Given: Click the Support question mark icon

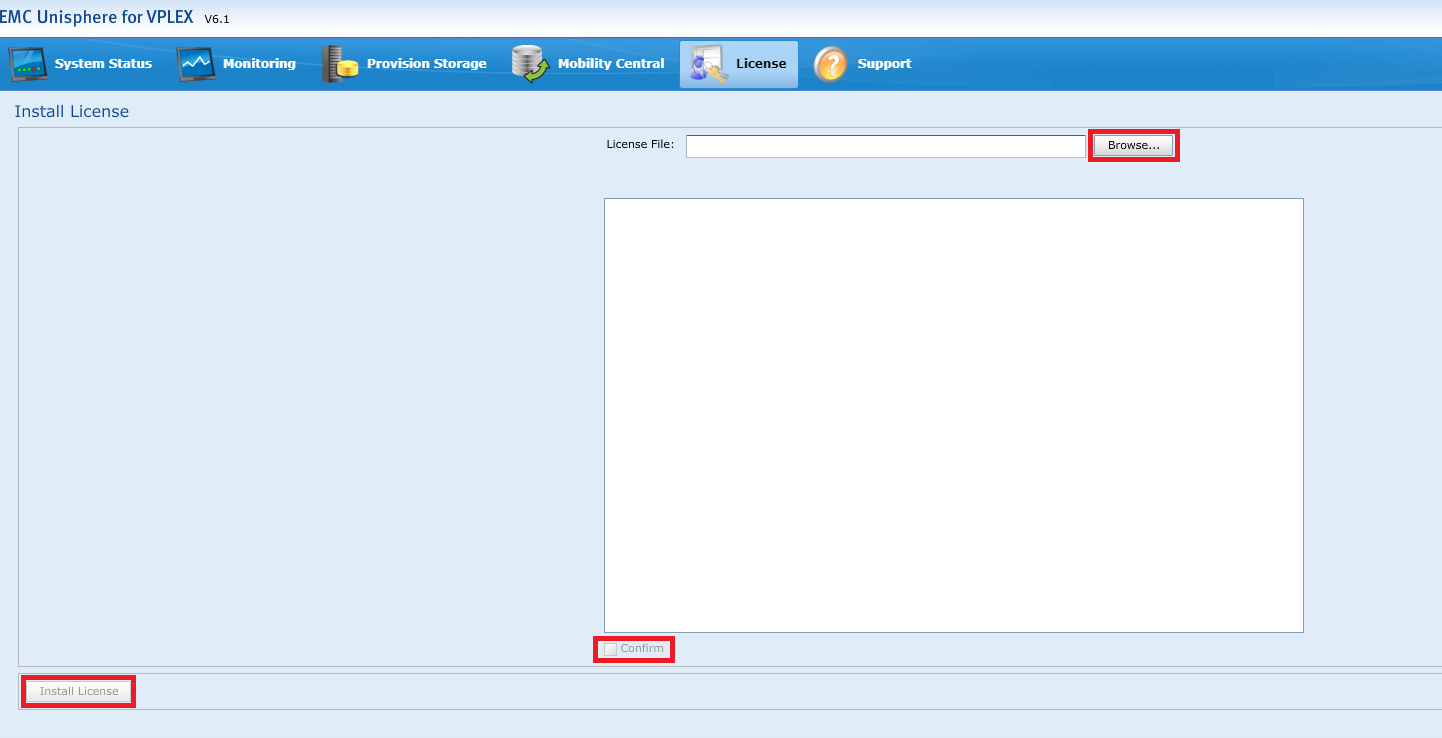Looking at the screenshot, I should click(831, 64).
